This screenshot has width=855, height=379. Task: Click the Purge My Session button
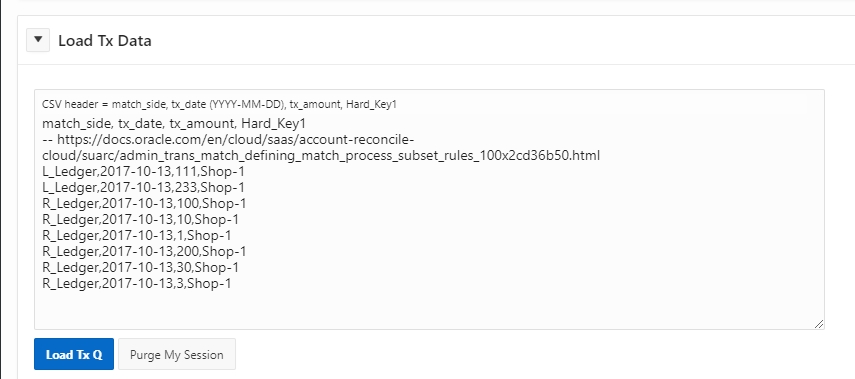pyautogui.click(x=177, y=354)
